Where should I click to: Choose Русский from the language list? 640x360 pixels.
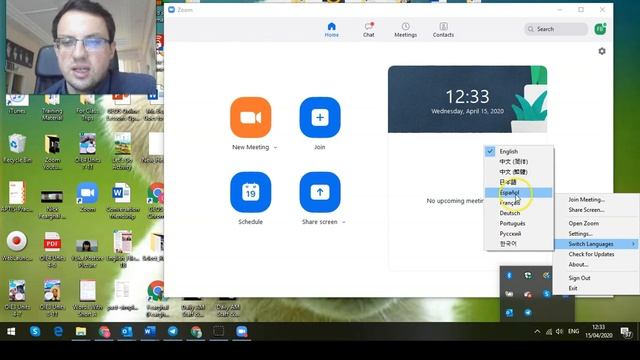pos(519,233)
